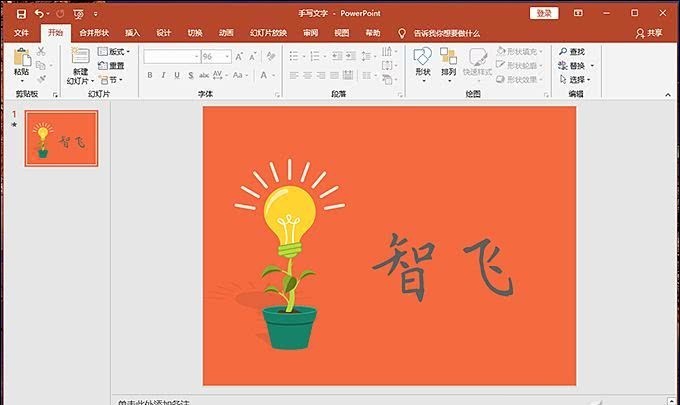This screenshot has width=680, height=405.
Task: Switch to the 插入 insert tab
Action: pos(132,33)
